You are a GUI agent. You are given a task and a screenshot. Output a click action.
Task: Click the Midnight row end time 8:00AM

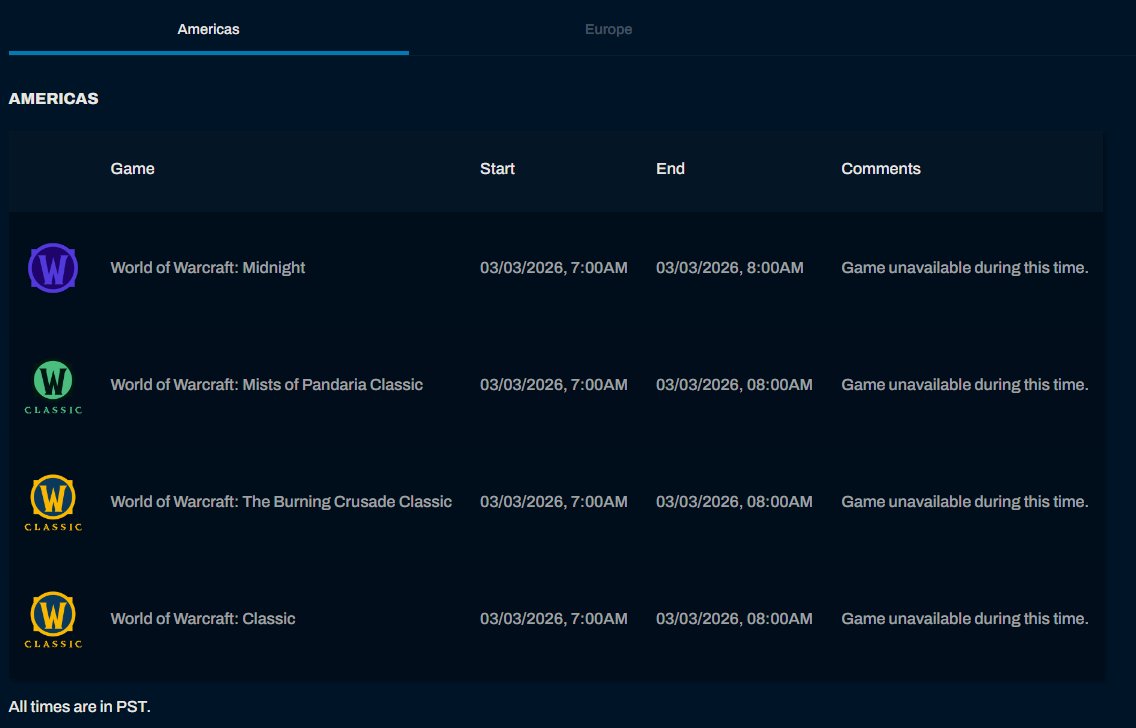click(730, 268)
